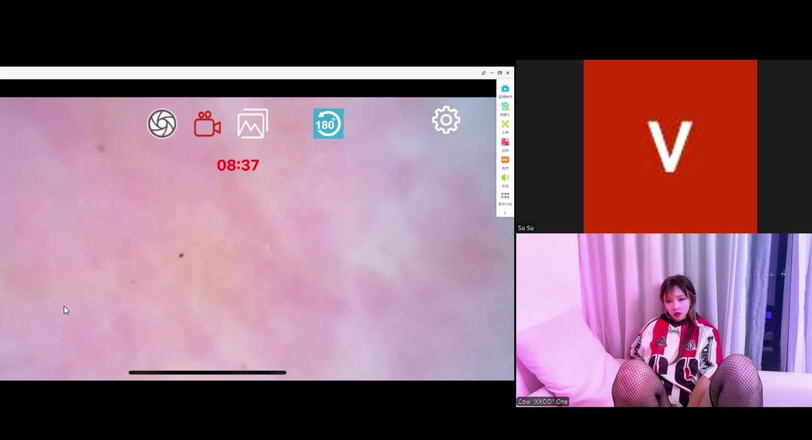Open the settings gear icon
Screen dimensions: 812x440
[x=446, y=120]
